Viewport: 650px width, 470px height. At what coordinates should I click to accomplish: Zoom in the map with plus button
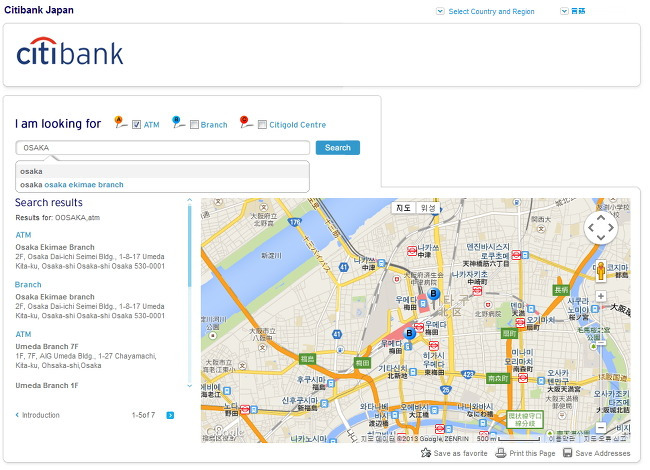click(601, 296)
